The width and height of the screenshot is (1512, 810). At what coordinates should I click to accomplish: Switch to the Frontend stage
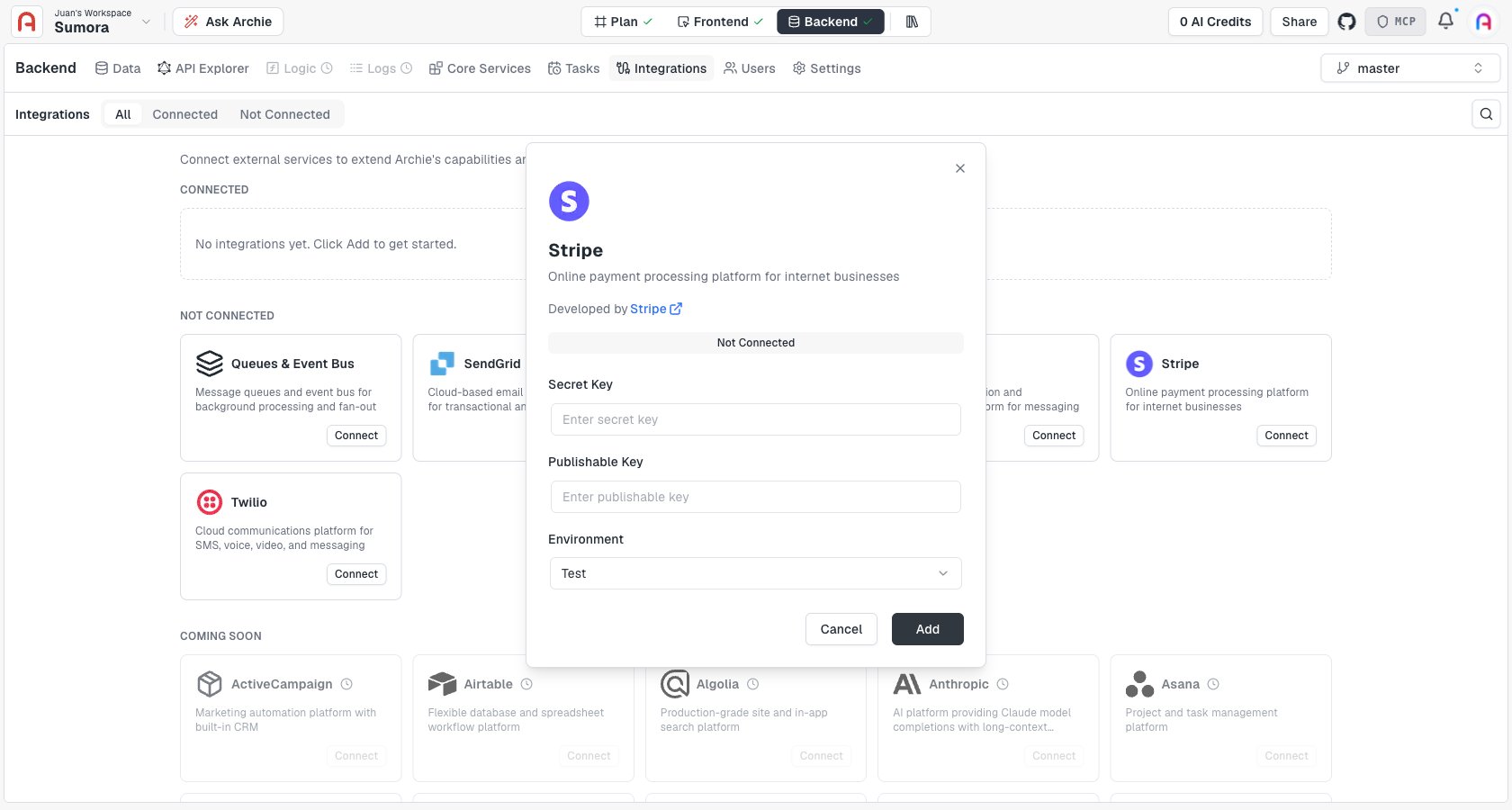(x=720, y=22)
